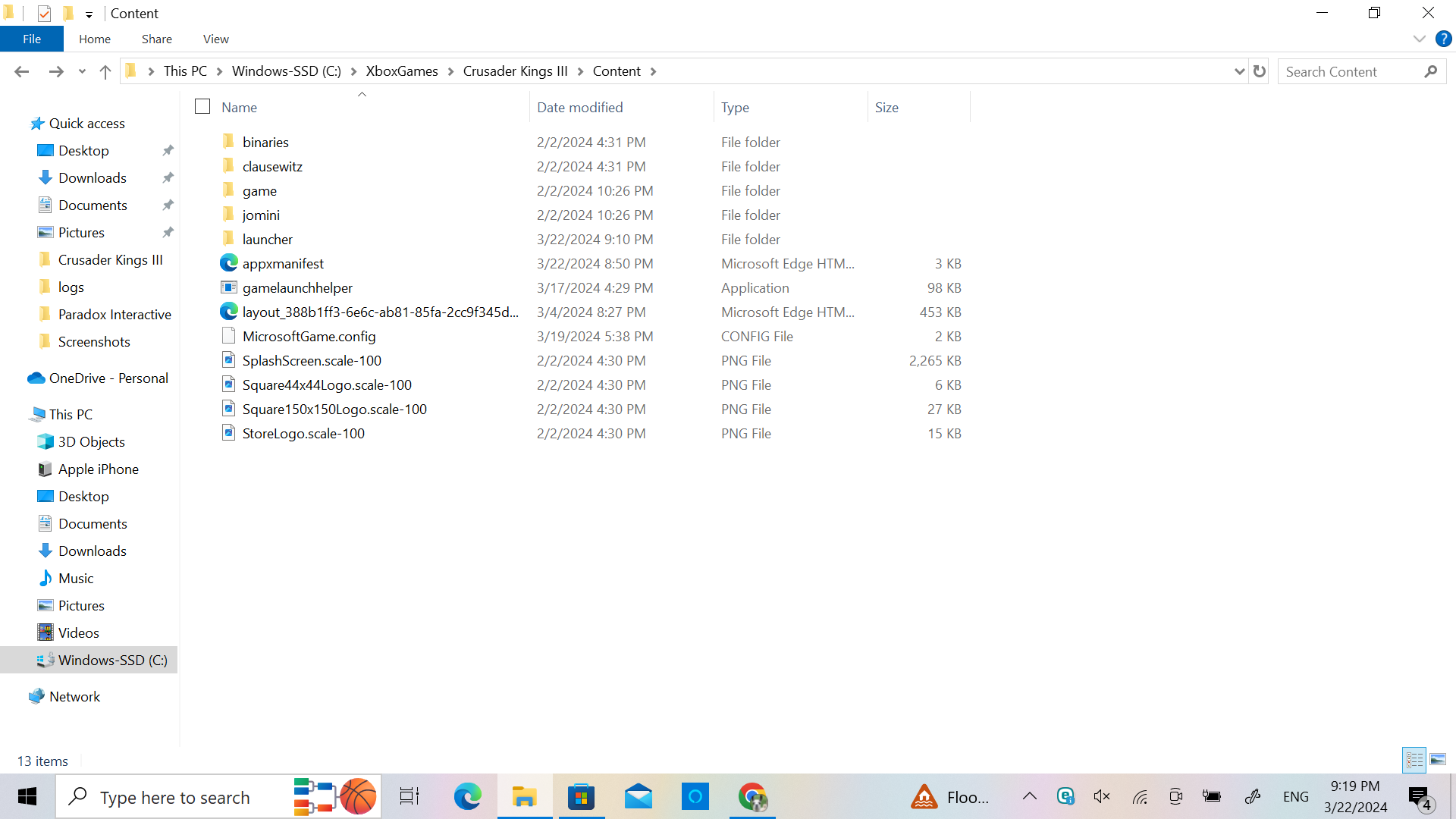Select OneDrive - Personal in the sidebar
The height and width of the screenshot is (819, 1456).
(x=108, y=378)
